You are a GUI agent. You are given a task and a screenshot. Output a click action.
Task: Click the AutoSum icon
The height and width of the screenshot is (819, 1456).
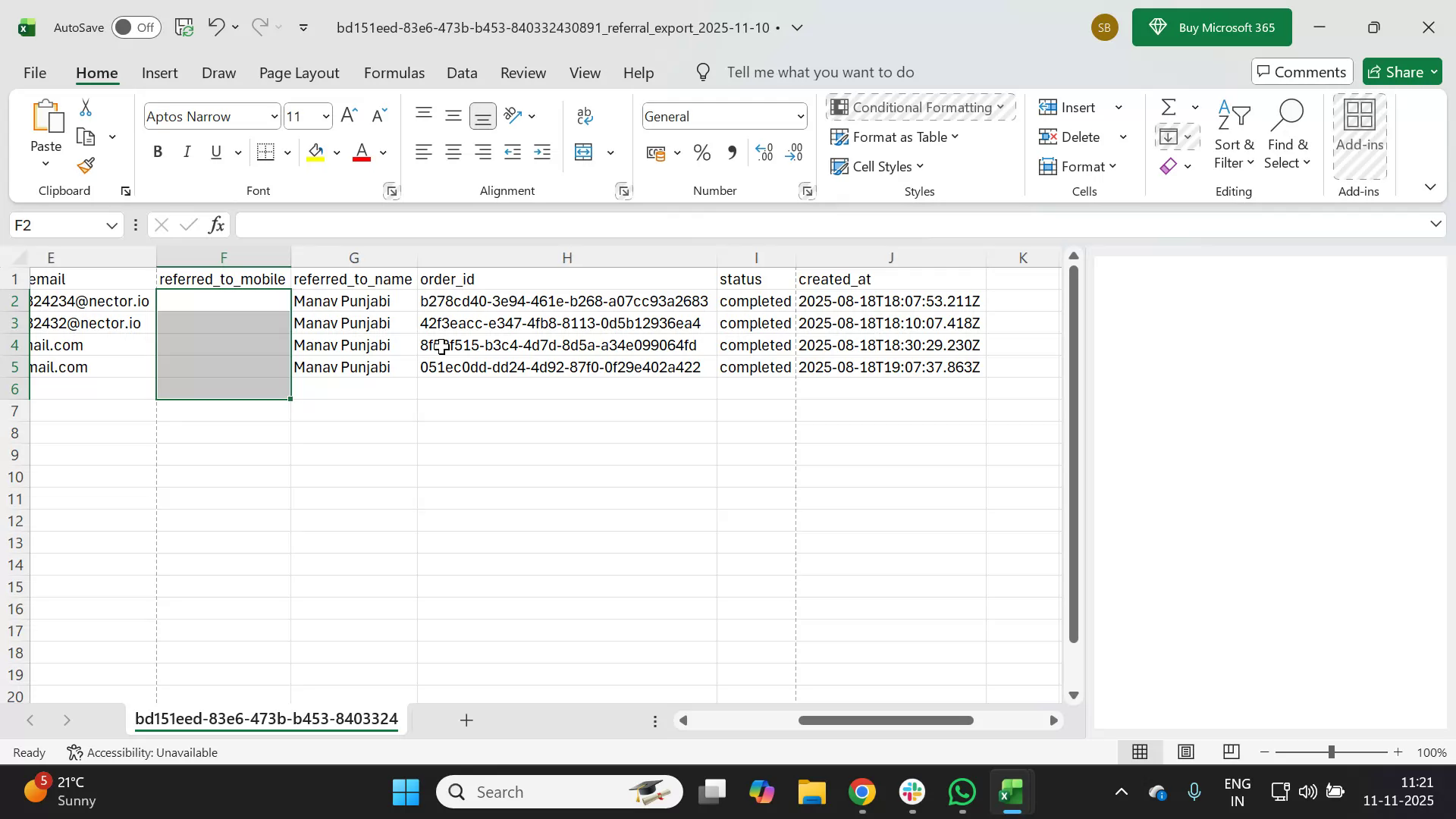coord(1168,107)
